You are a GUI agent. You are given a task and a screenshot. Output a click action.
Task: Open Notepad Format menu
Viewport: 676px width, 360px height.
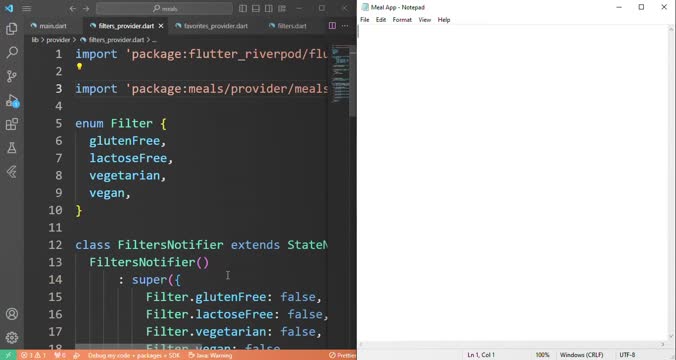click(402, 20)
